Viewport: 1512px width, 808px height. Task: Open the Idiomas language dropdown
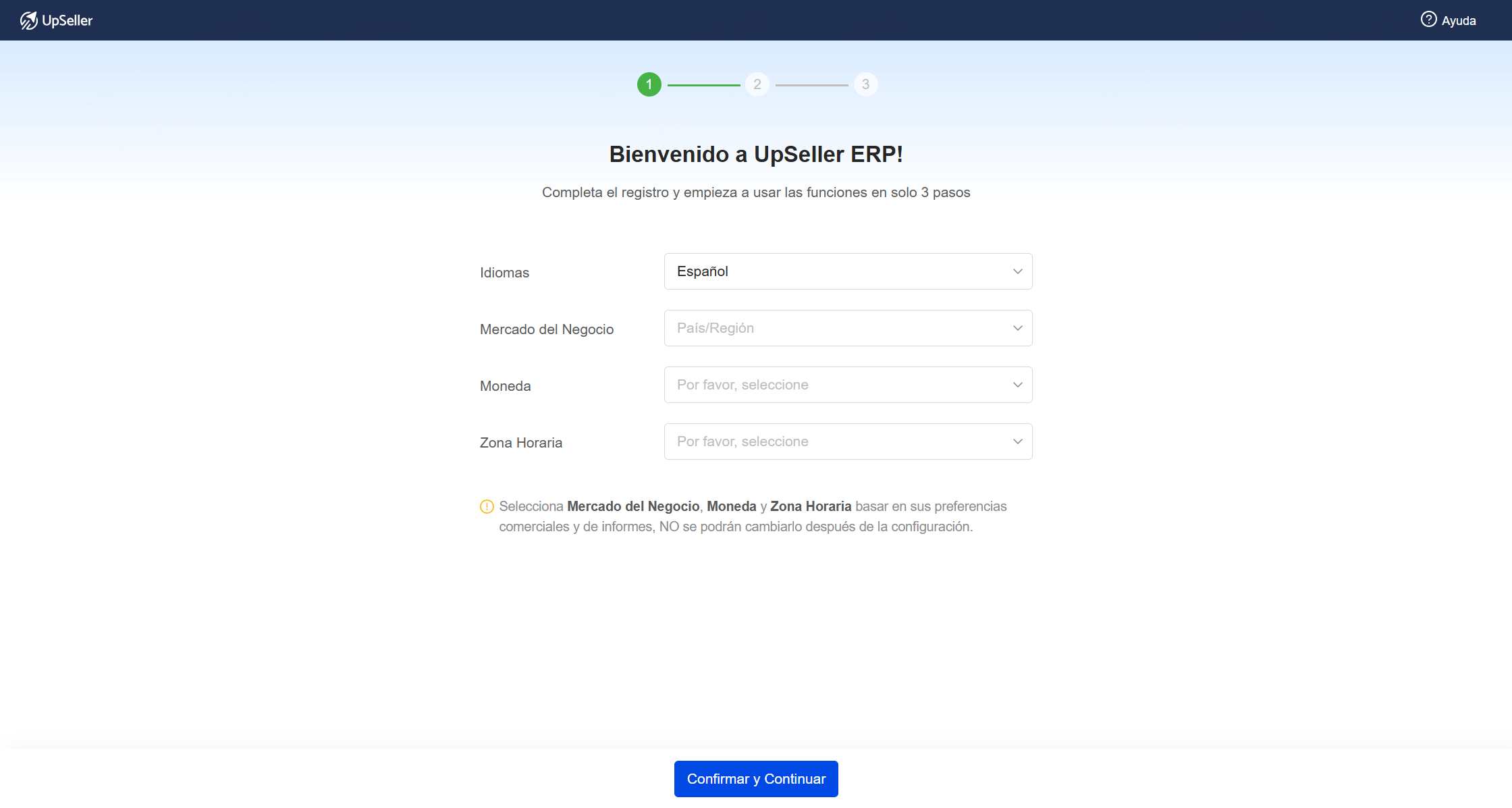pos(848,271)
